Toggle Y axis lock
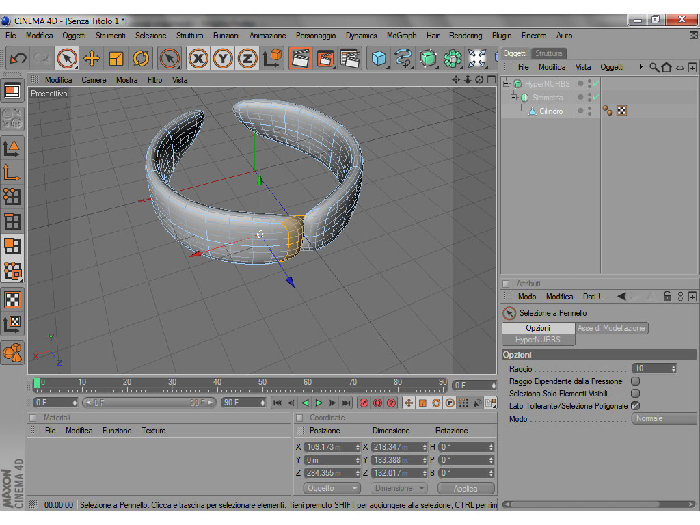Screen dimensions: 700x525 coord(223,58)
